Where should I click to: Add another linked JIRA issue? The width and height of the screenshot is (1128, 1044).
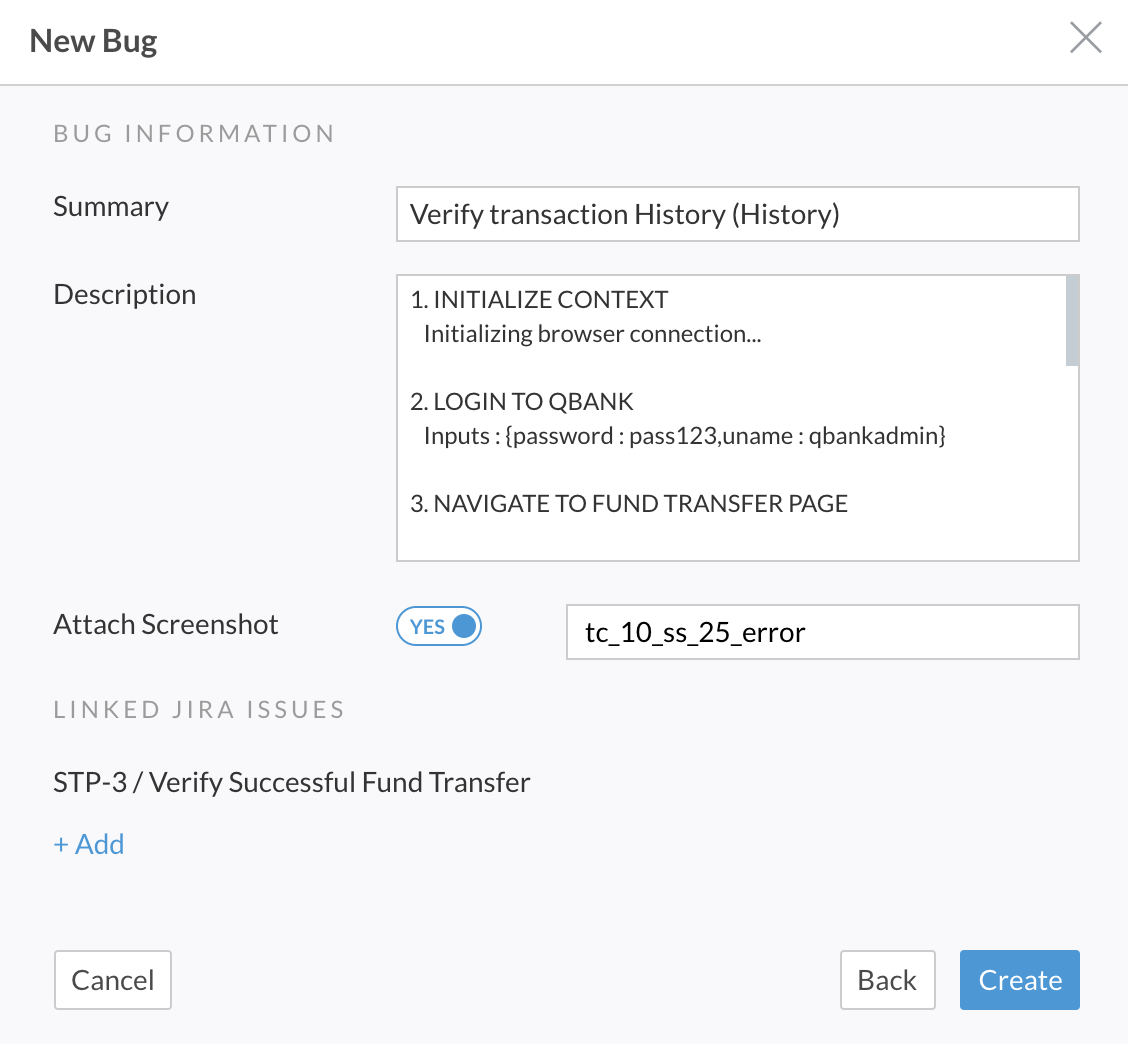click(x=89, y=844)
